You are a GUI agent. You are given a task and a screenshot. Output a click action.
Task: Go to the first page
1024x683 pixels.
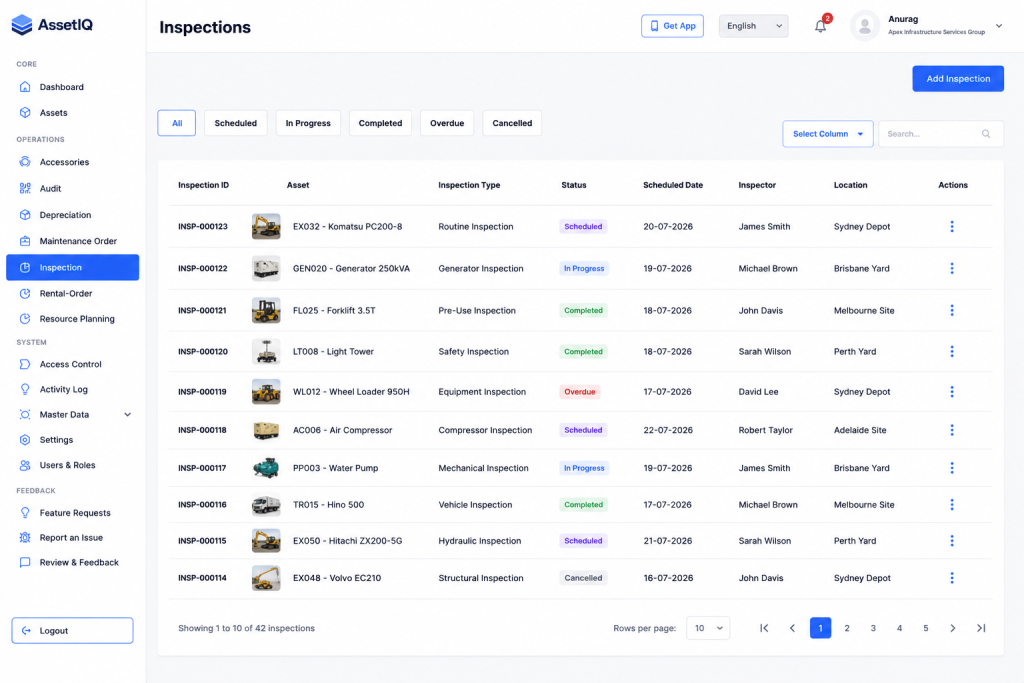point(764,628)
